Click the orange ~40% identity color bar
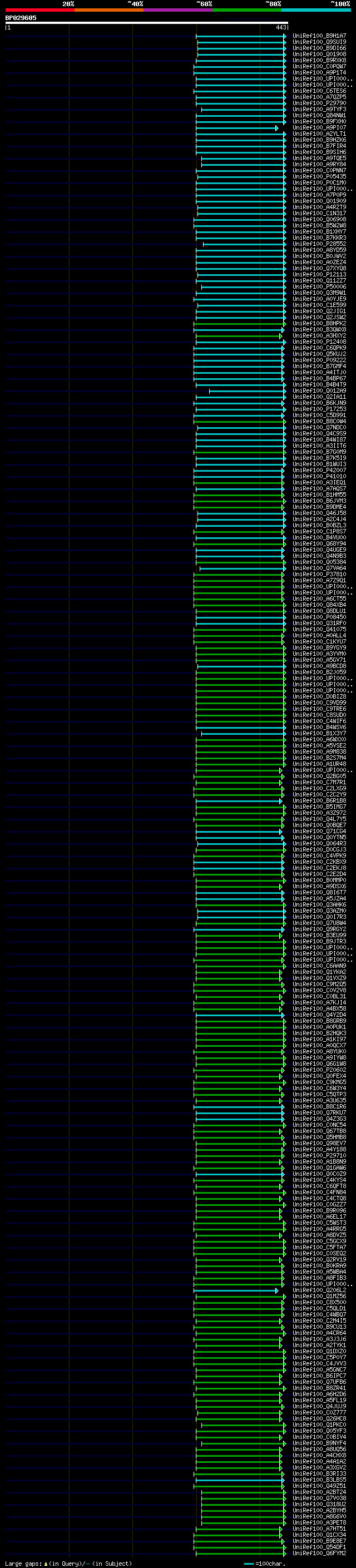This screenshot has width=356, height=1568. point(109,10)
